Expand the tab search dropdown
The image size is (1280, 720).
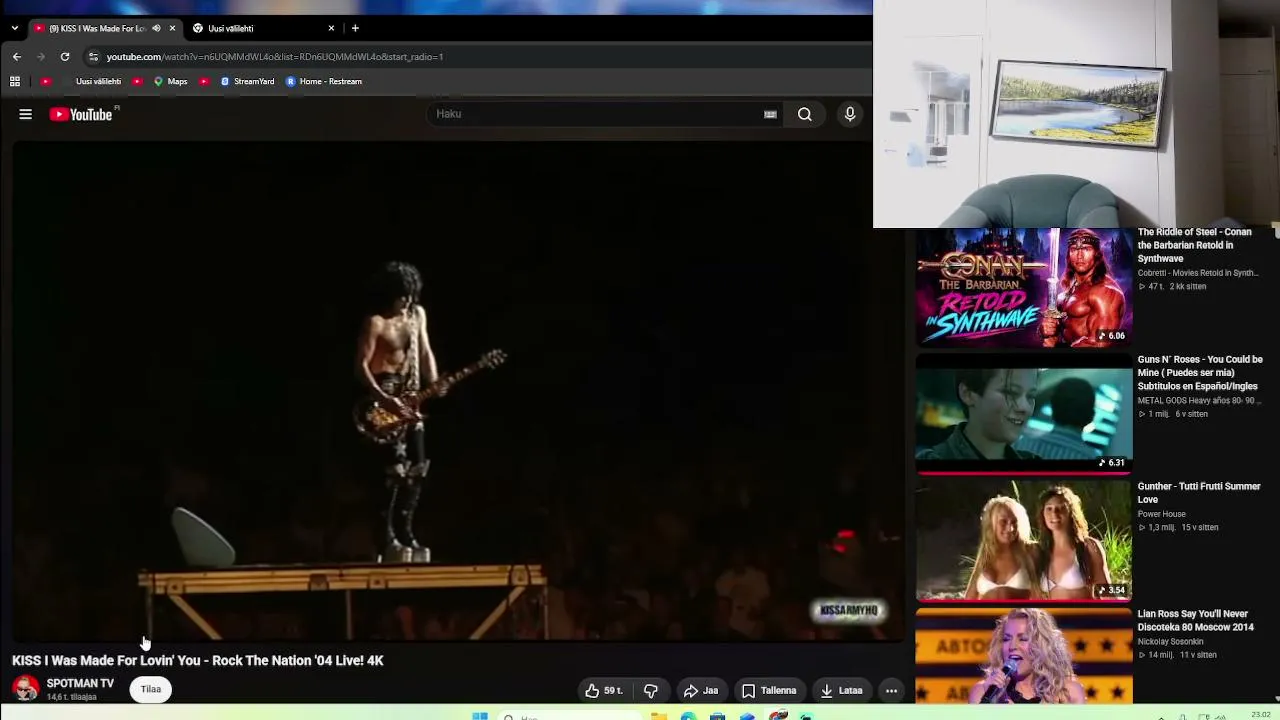tap(14, 28)
